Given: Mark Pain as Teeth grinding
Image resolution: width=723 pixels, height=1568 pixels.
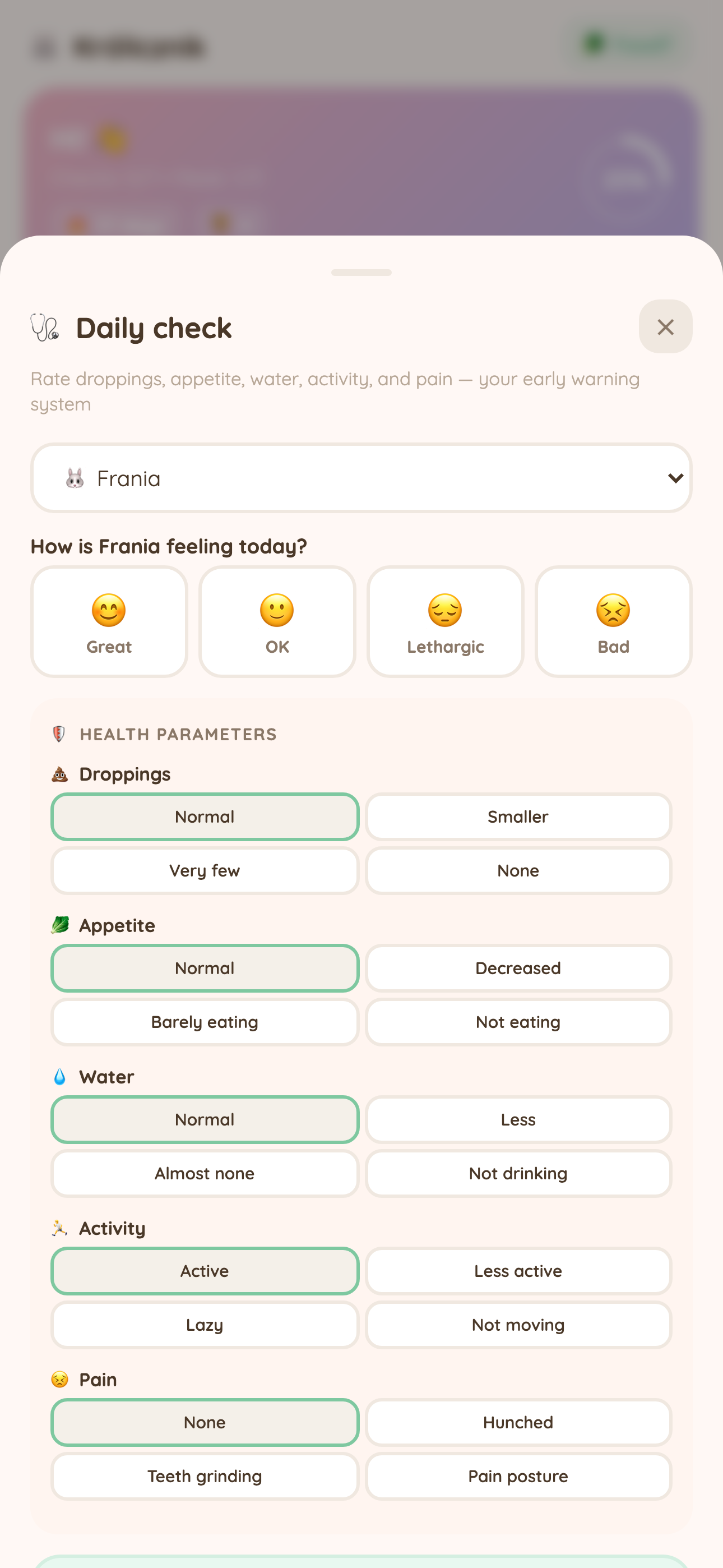Looking at the screenshot, I should coord(205,1476).
